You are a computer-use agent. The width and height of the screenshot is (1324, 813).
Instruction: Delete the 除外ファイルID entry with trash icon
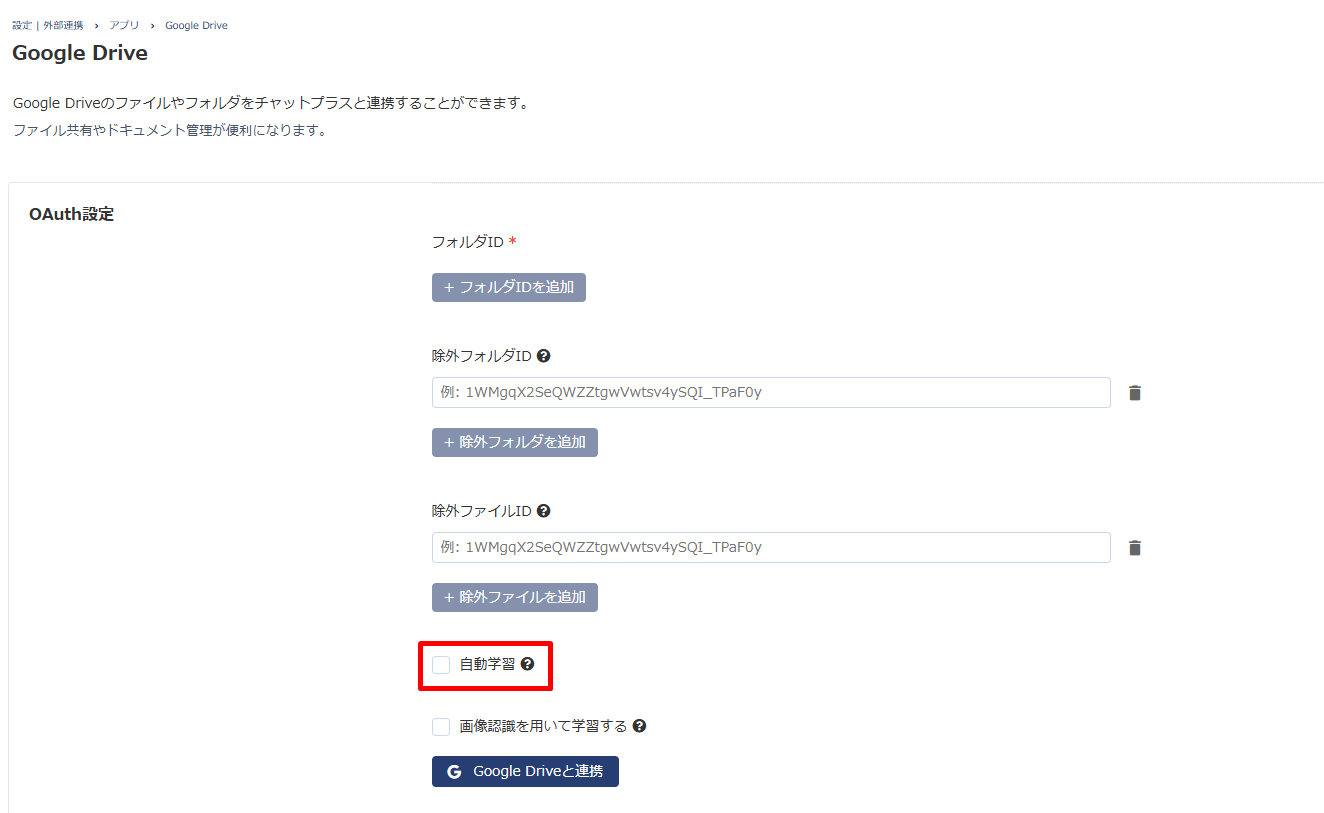coord(1135,548)
